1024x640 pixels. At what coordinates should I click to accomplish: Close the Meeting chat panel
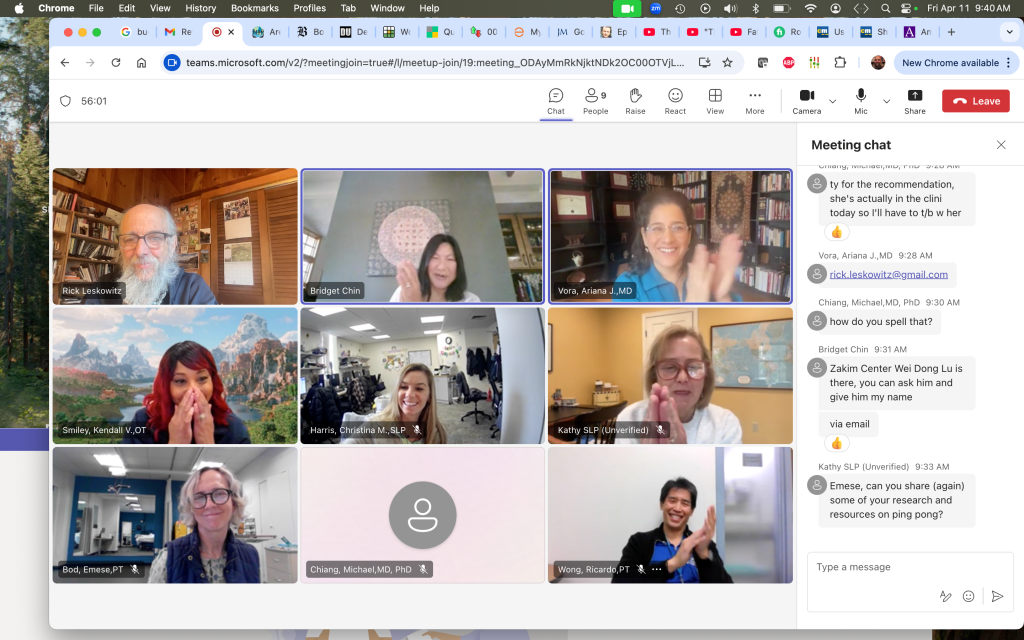[x=1001, y=145]
